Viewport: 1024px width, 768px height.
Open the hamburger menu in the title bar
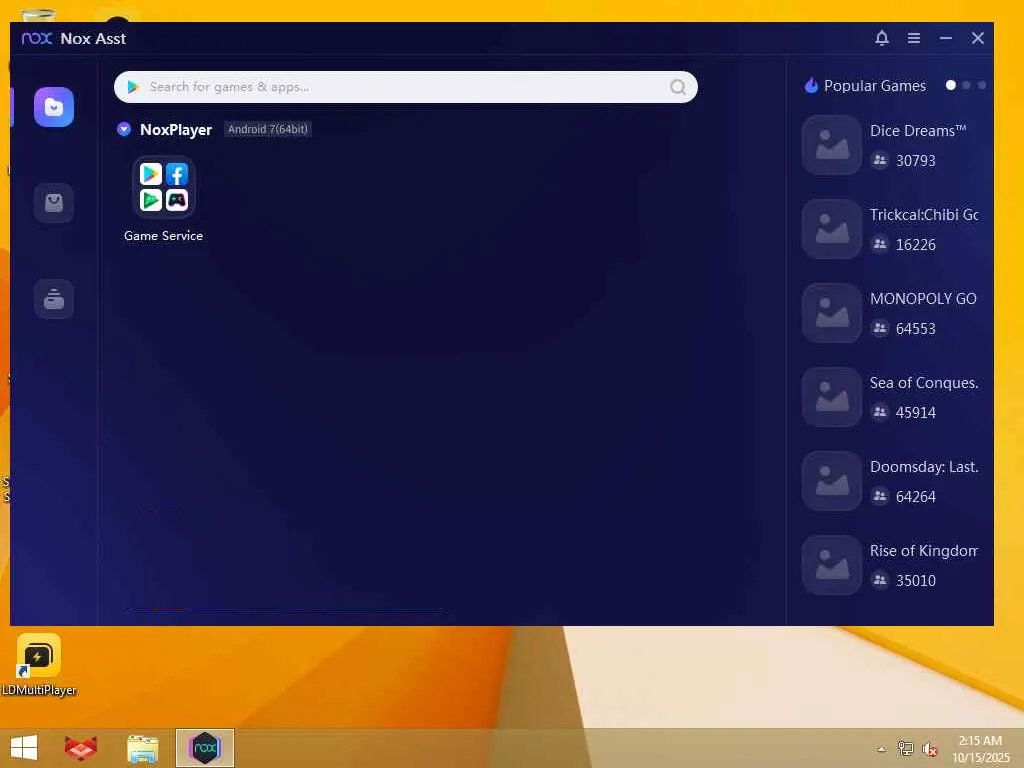tap(914, 39)
